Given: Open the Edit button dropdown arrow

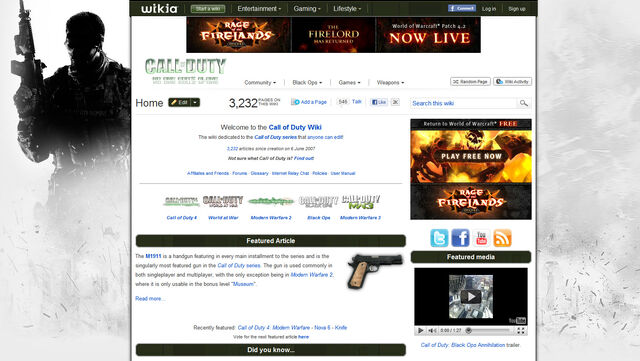Looking at the screenshot, I should tap(196, 103).
